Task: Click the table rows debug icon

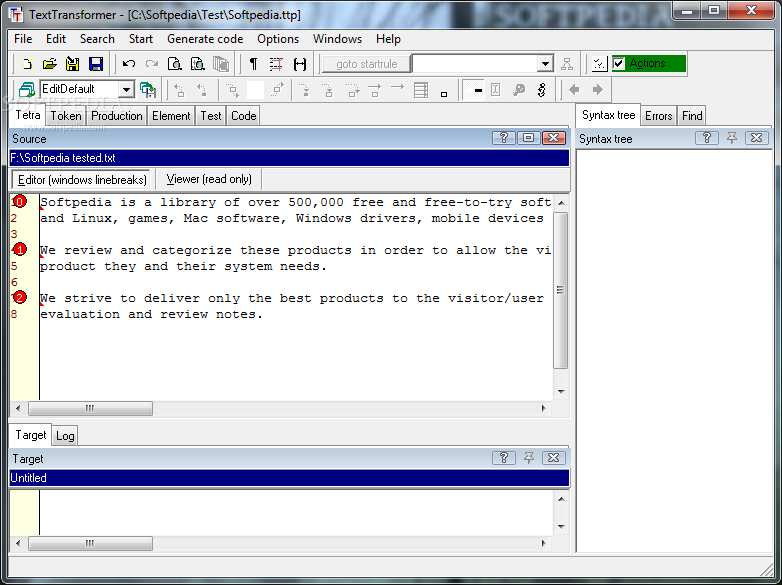Action: coord(420,90)
